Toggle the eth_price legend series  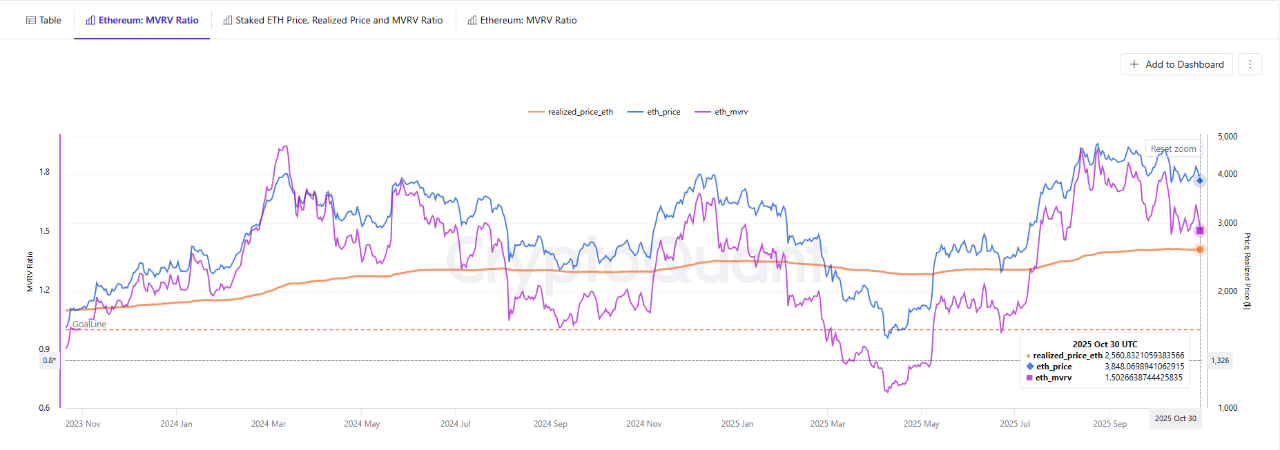click(x=655, y=112)
